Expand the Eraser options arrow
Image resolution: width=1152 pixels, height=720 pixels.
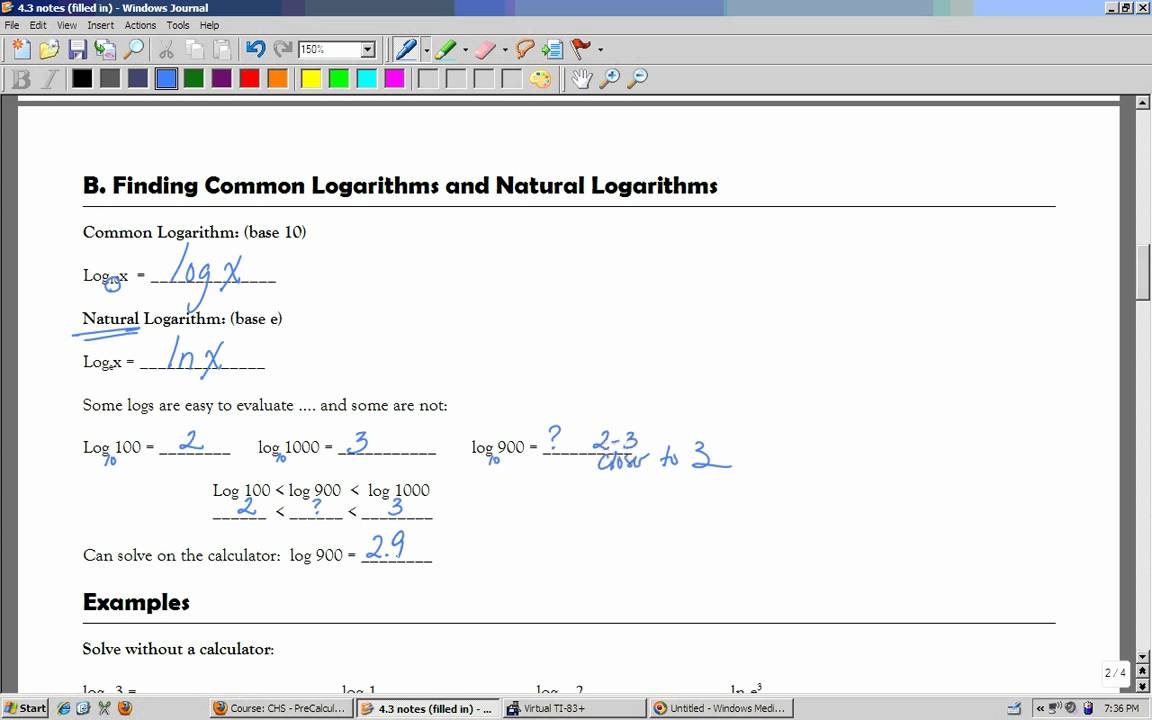505,49
